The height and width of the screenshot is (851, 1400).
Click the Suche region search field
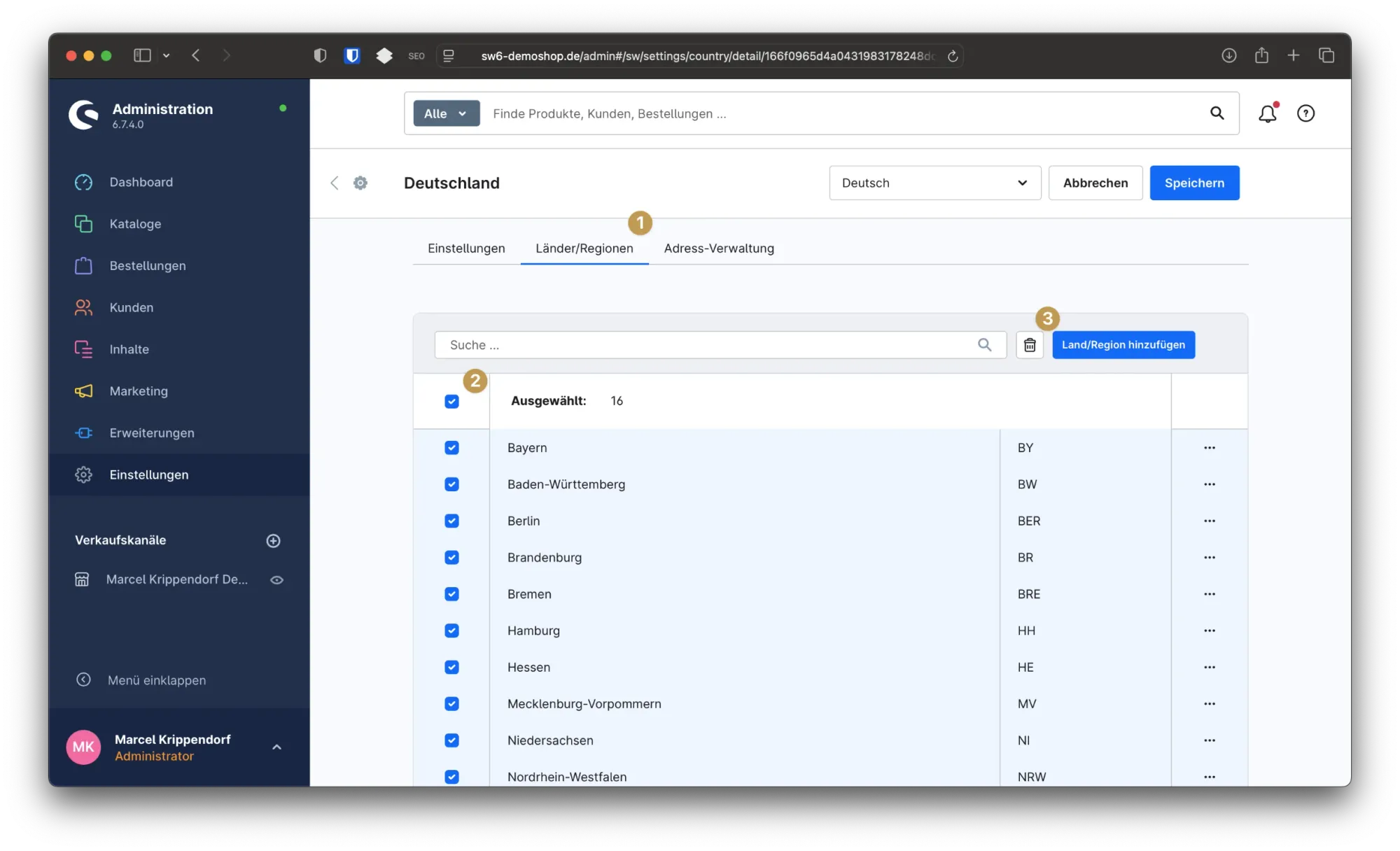pos(707,345)
